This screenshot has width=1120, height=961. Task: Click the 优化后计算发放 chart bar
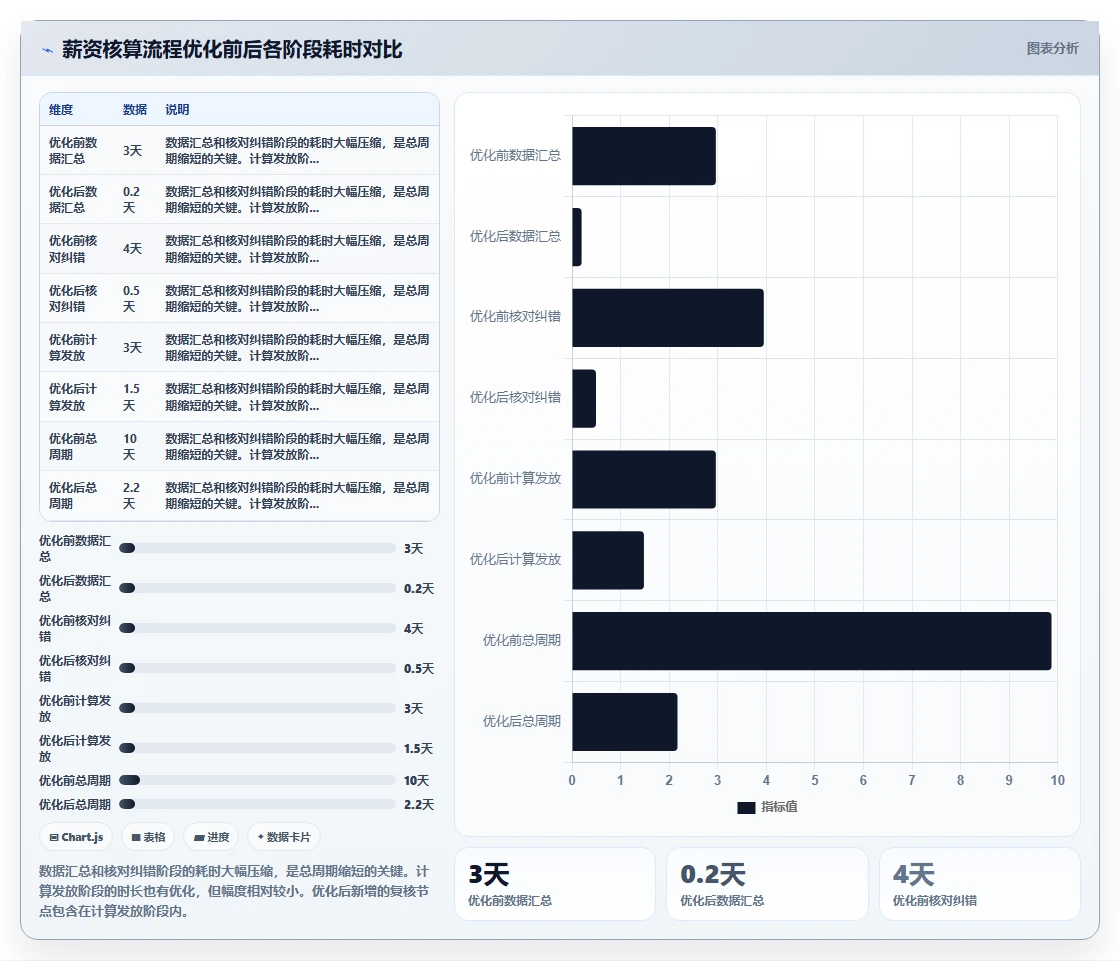[x=608, y=560]
